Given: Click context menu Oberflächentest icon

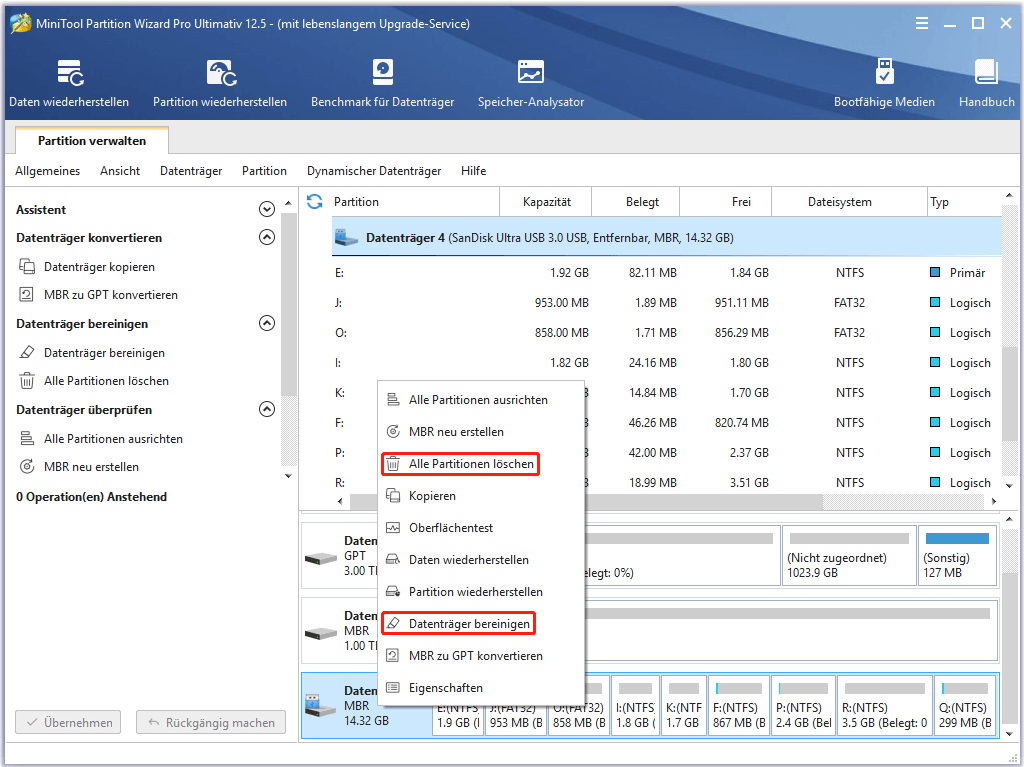Looking at the screenshot, I should (x=393, y=527).
